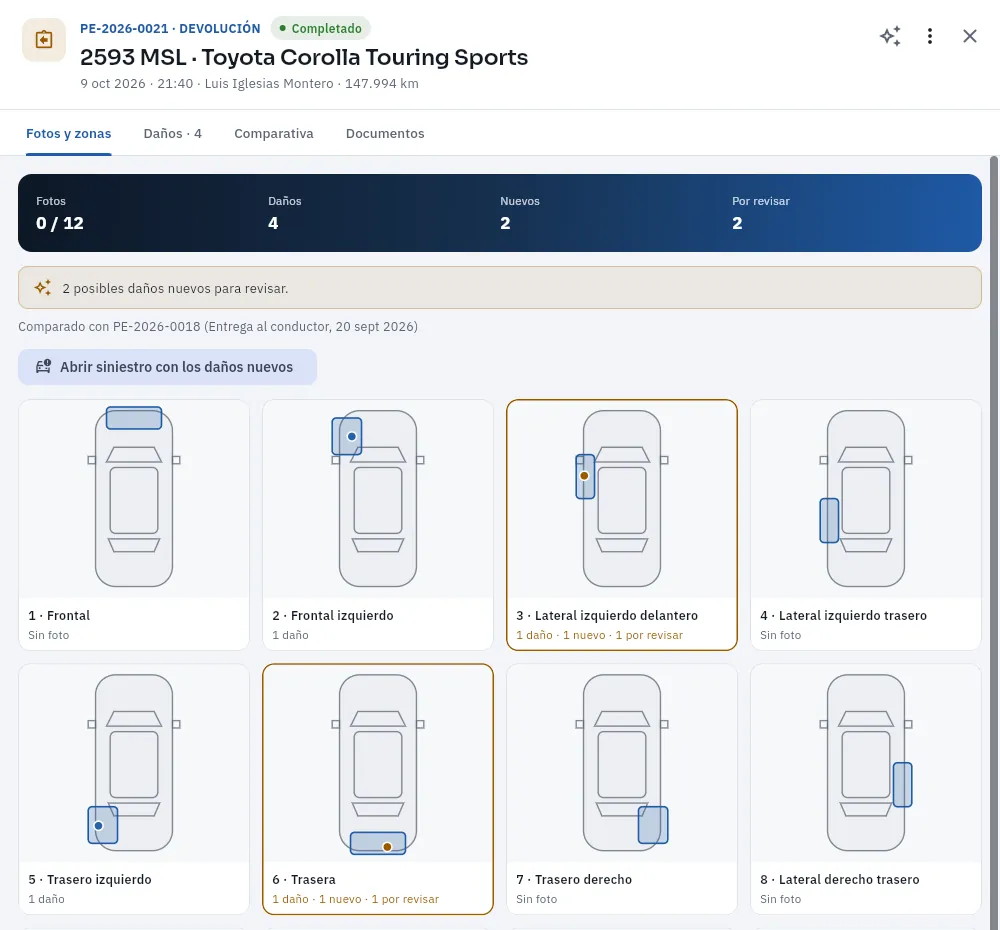Open the 3 · Lateral izquierdo delantero card
1000x930 pixels.
(x=622, y=525)
